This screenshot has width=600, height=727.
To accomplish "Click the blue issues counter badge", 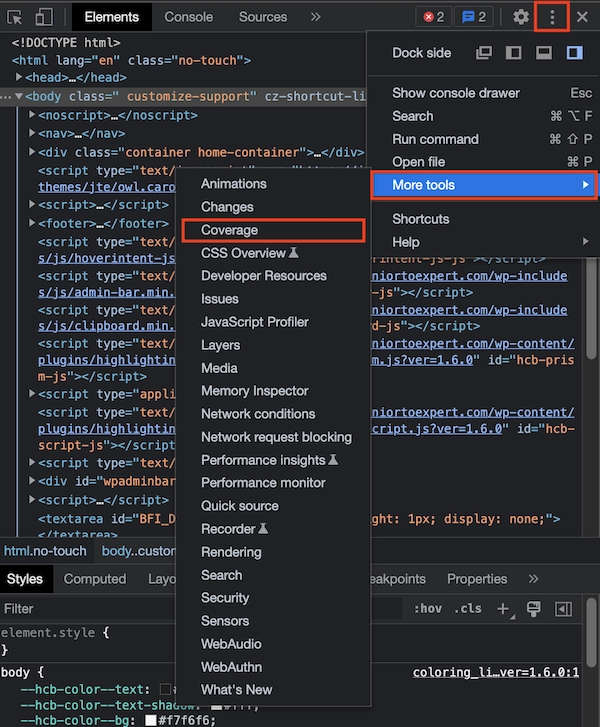I will (474, 17).
